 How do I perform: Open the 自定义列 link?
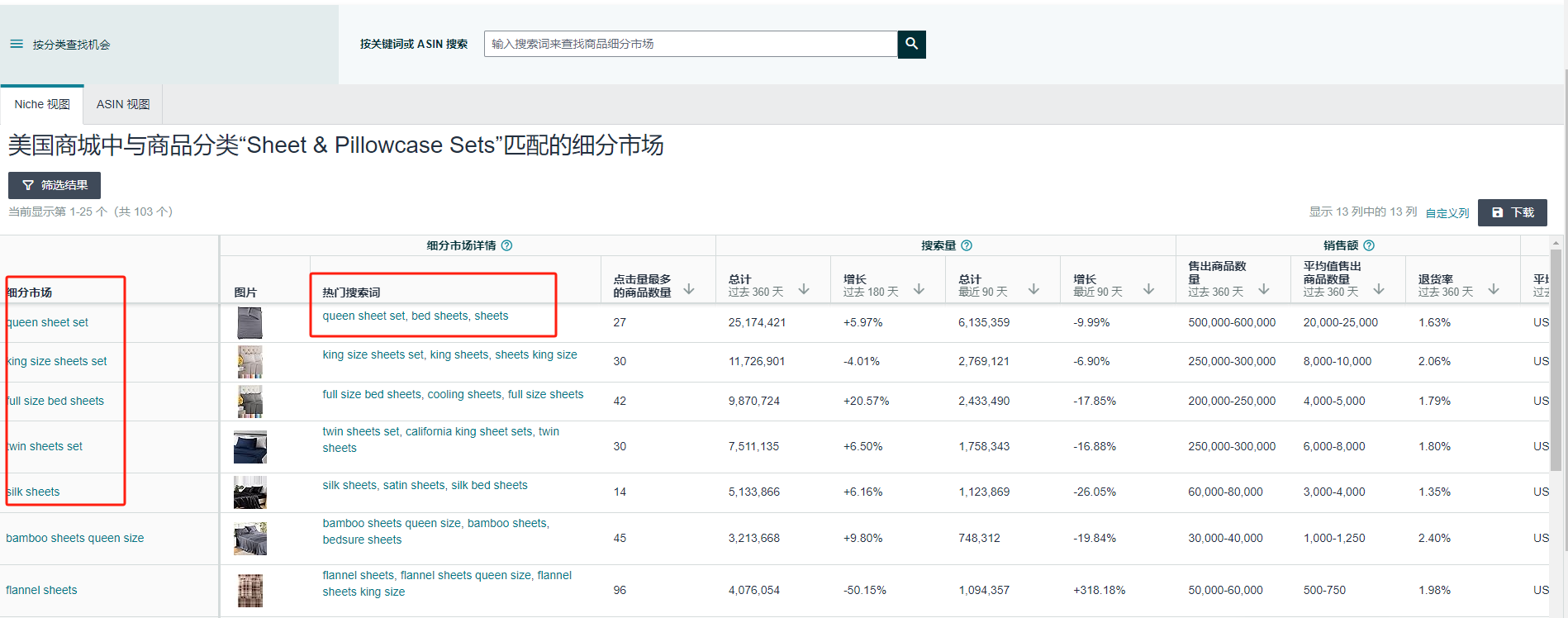pyautogui.click(x=1447, y=213)
